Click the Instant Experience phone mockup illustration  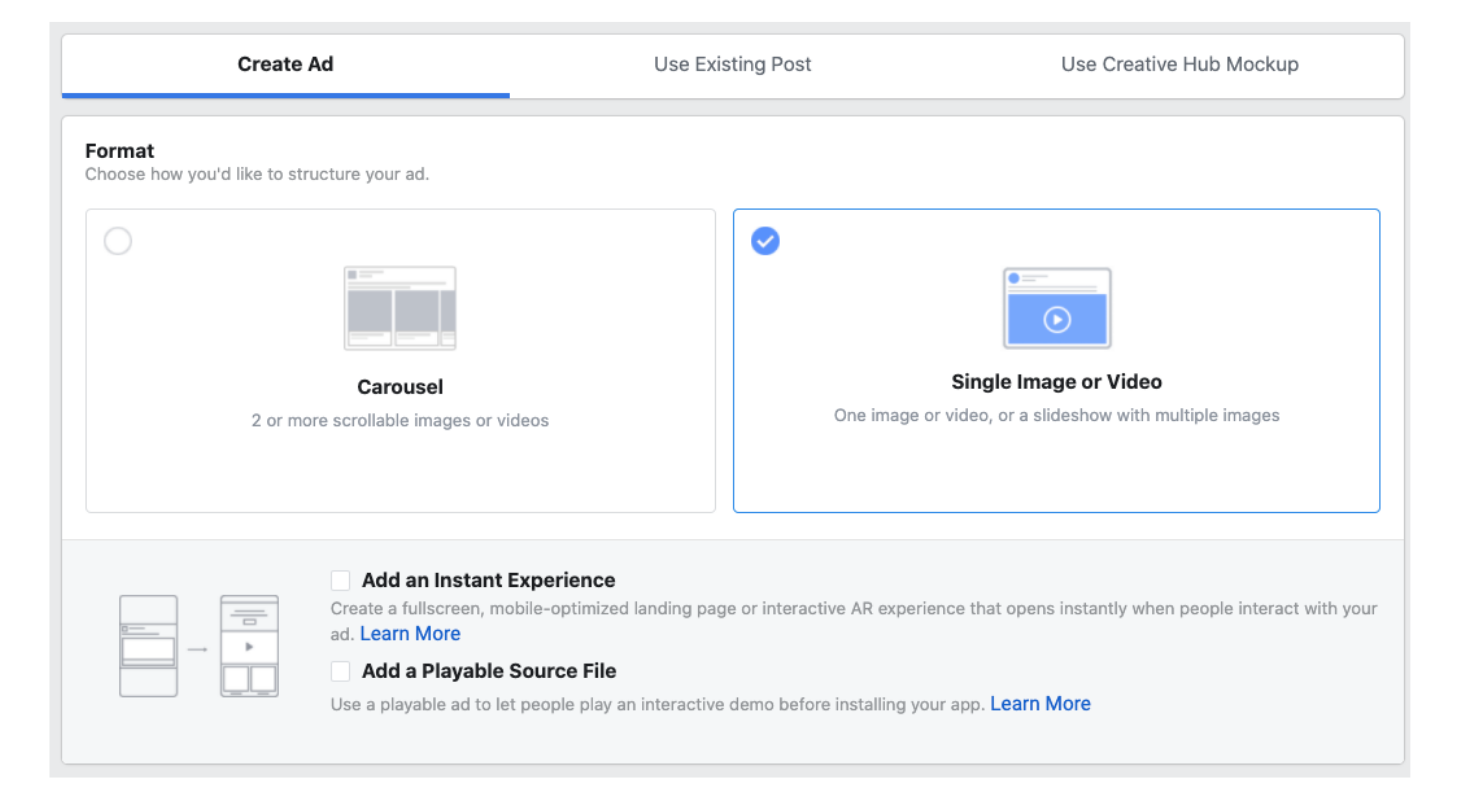pyautogui.click(x=199, y=646)
